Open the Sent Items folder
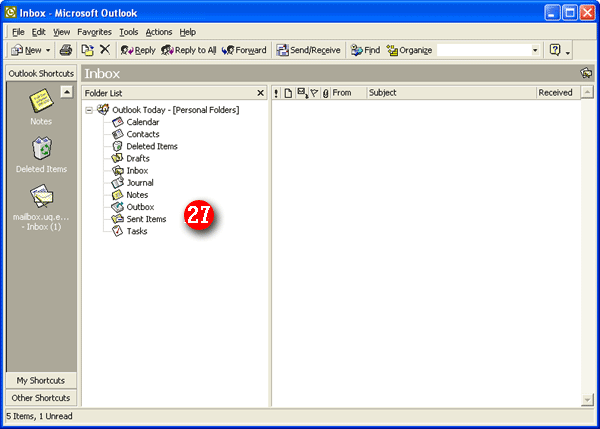This screenshot has width=600, height=429. click(x=146, y=219)
